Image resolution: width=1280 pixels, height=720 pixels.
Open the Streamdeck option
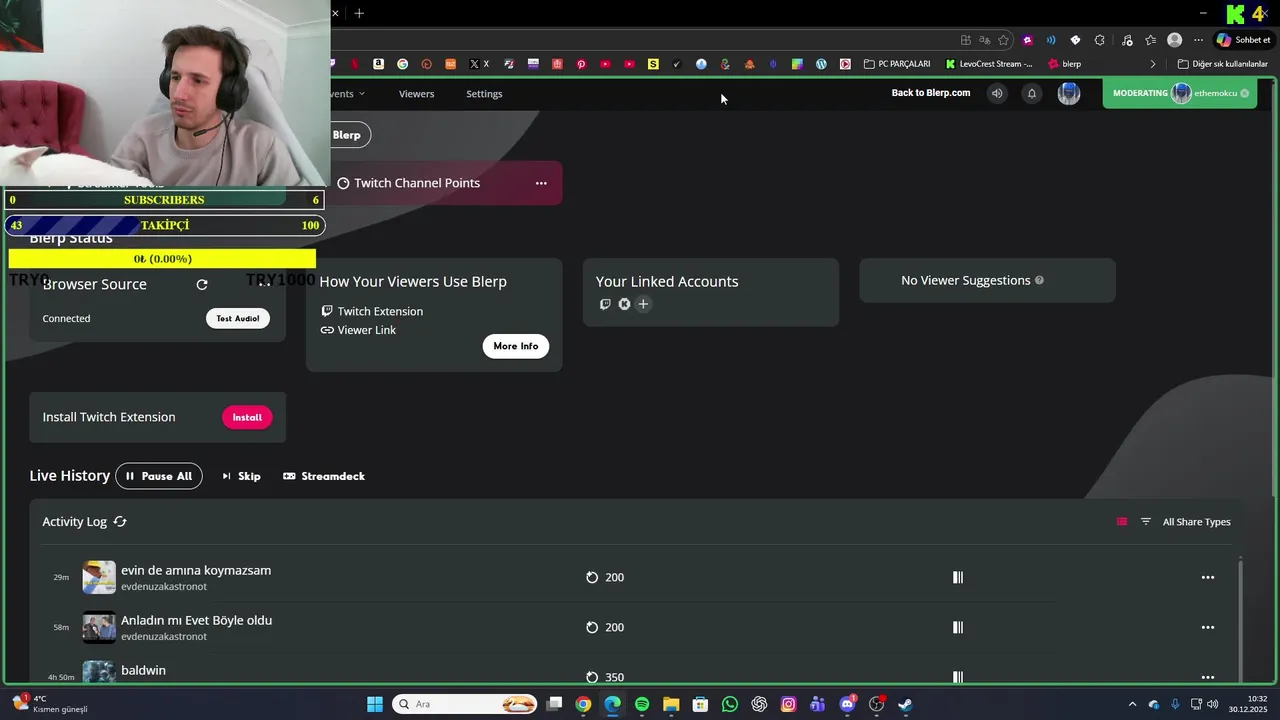pos(324,476)
